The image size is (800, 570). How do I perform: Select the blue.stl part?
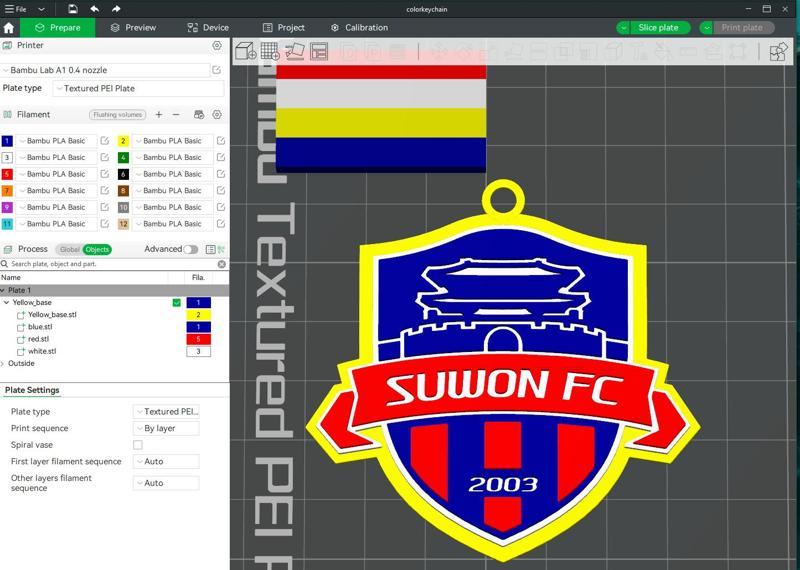tap(40, 327)
